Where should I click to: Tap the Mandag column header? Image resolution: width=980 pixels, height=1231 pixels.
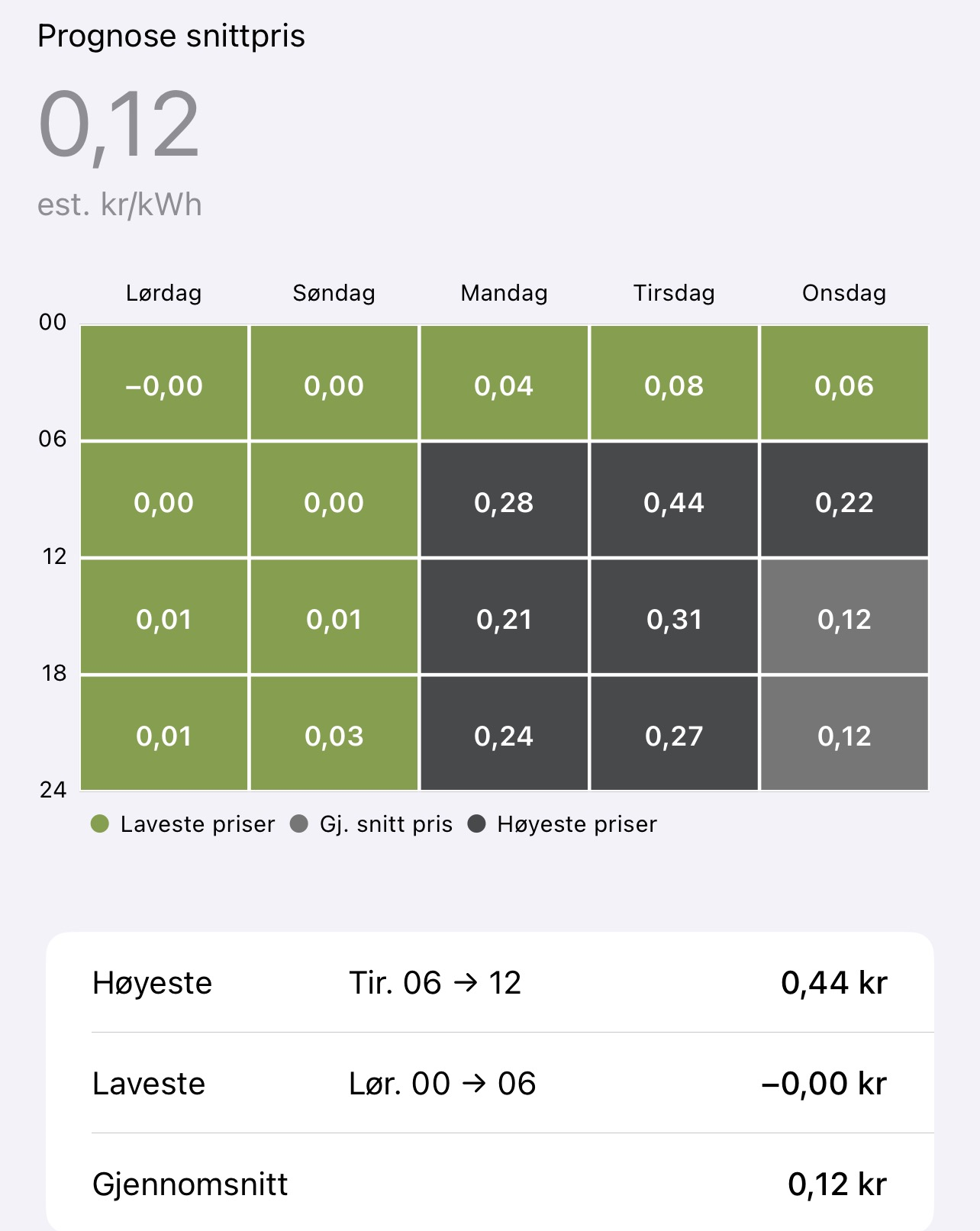click(504, 293)
